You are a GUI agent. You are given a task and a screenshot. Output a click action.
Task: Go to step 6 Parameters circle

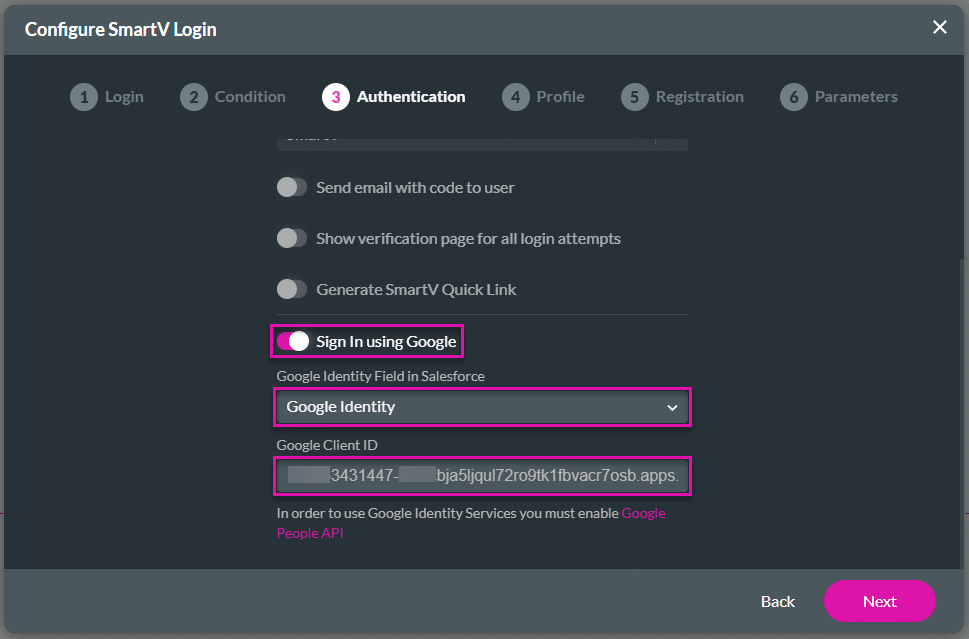point(793,96)
